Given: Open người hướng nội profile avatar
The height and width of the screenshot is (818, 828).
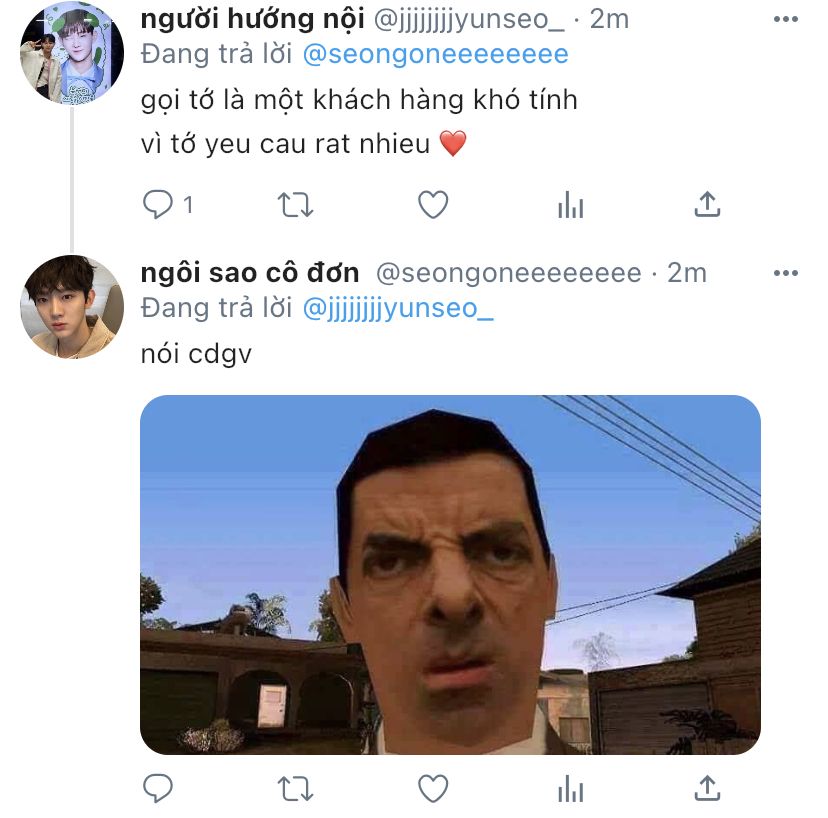Looking at the screenshot, I should pyautogui.click(x=72, y=53).
